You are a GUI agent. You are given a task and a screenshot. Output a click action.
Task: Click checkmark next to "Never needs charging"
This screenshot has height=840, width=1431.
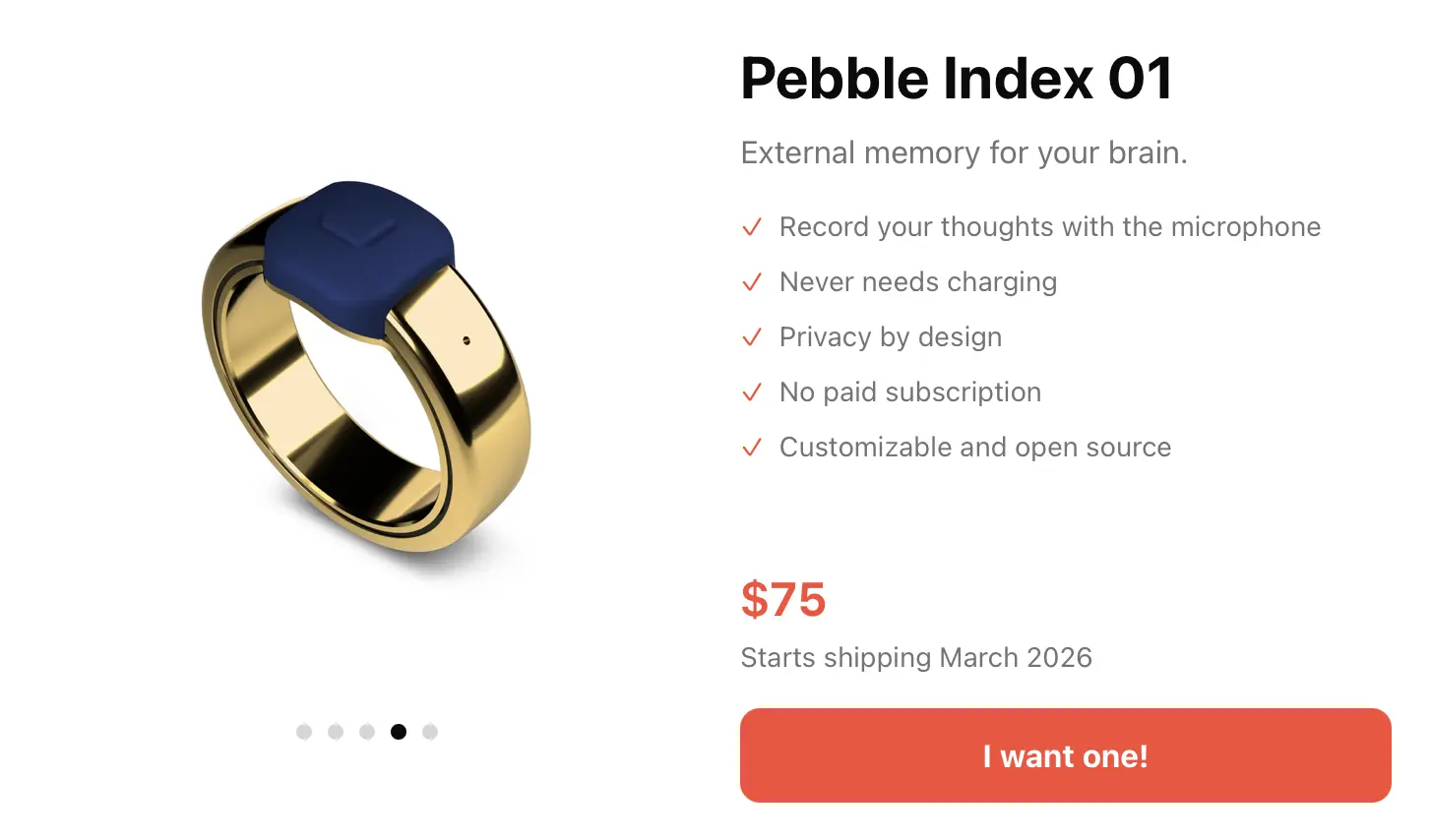[x=752, y=282]
